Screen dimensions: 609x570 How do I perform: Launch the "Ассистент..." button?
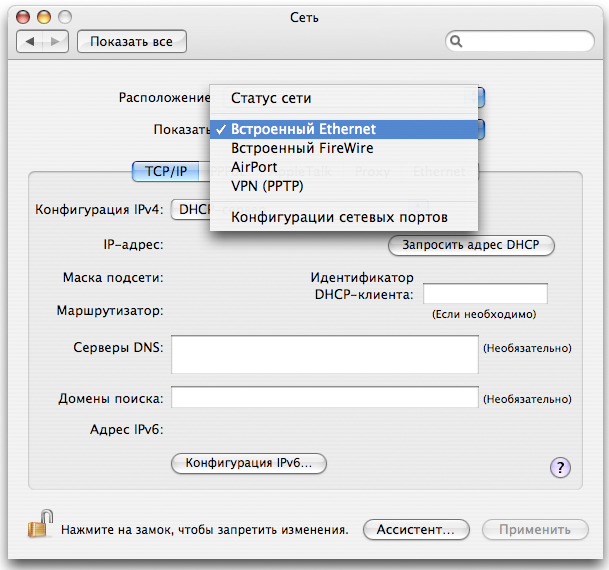click(415, 530)
